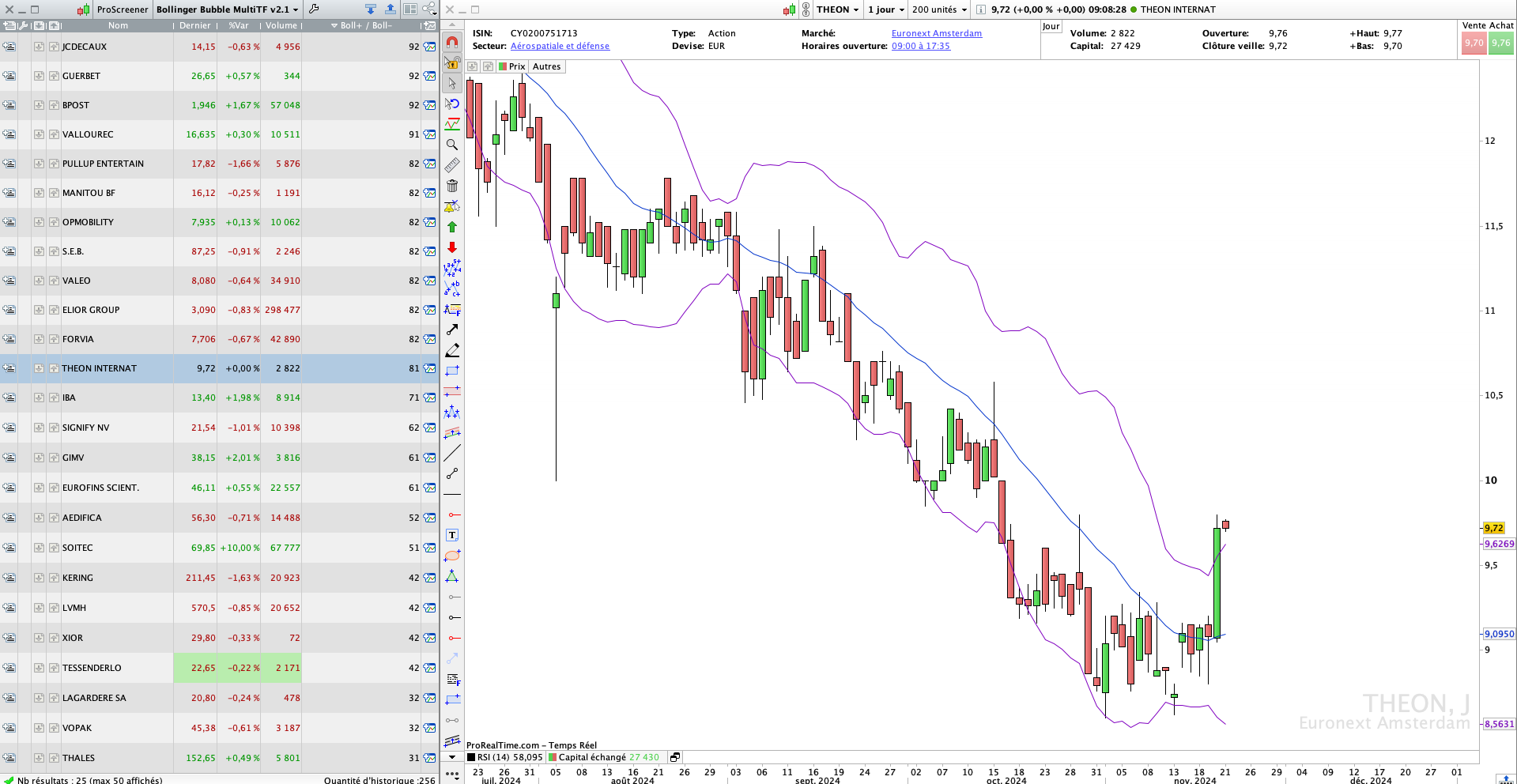Detach the RSI panel window icon
This screenshot has width=1517, height=784.
675,757
